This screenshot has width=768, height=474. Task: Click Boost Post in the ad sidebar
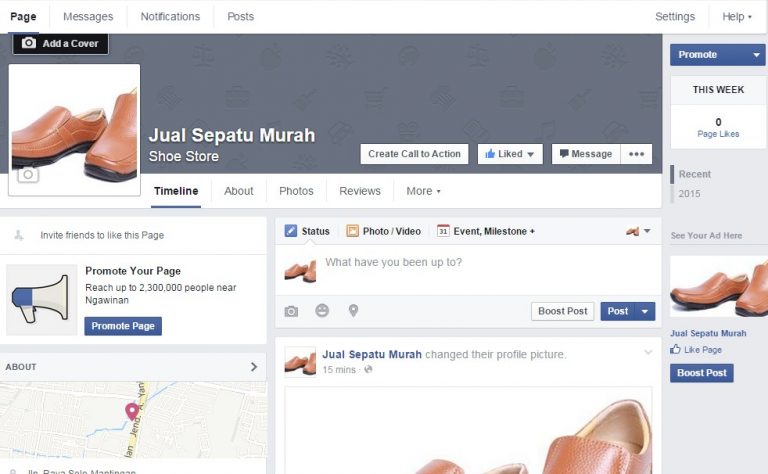(x=702, y=373)
